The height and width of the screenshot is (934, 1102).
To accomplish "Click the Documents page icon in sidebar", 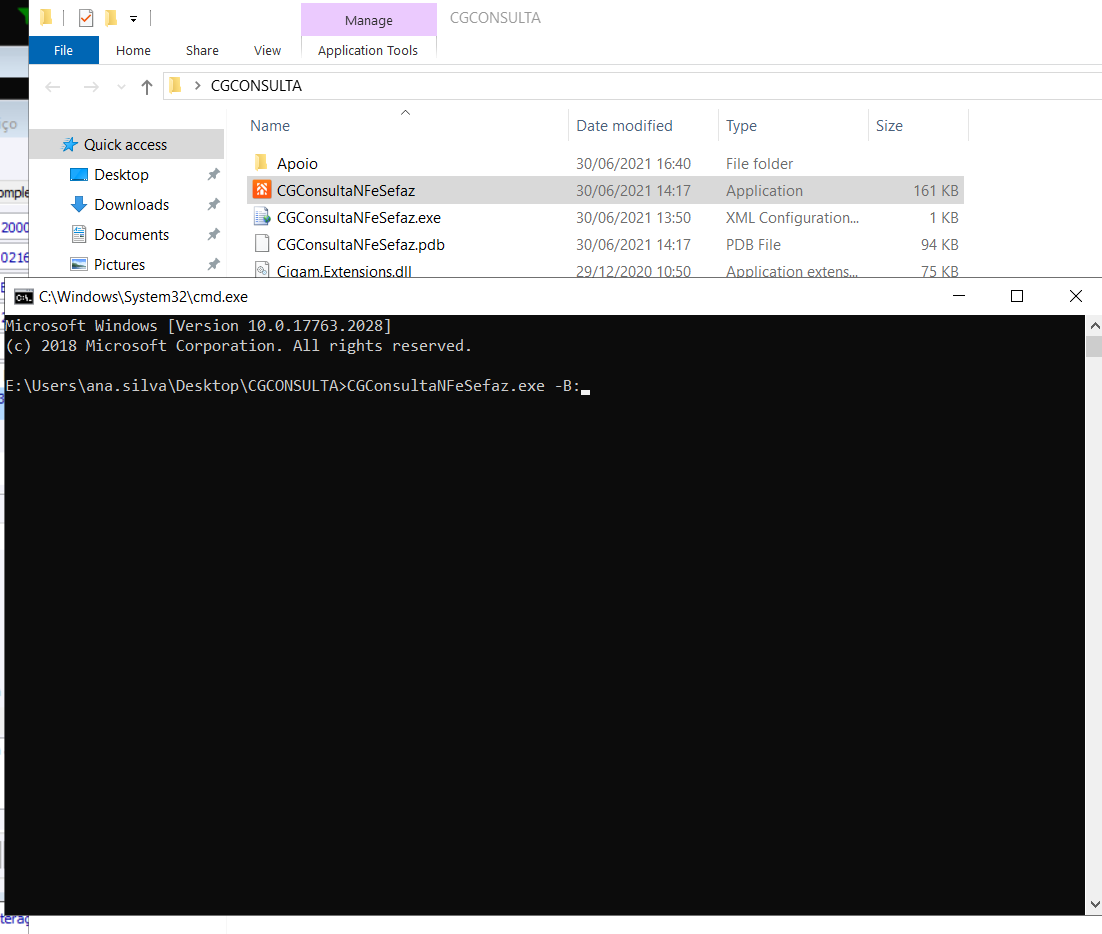I will [79, 235].
